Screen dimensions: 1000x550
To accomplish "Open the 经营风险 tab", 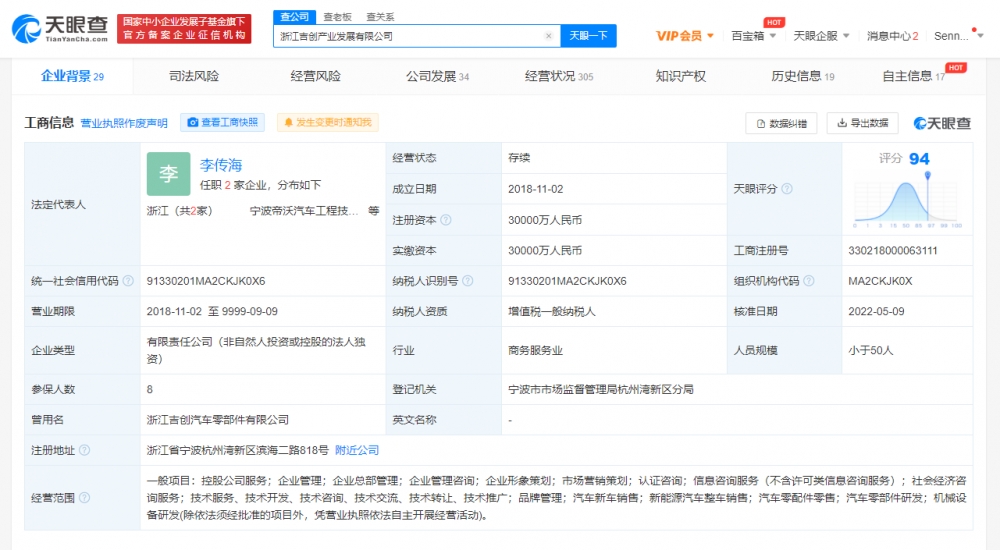I will pyautogui.click(x=316, y=76).
